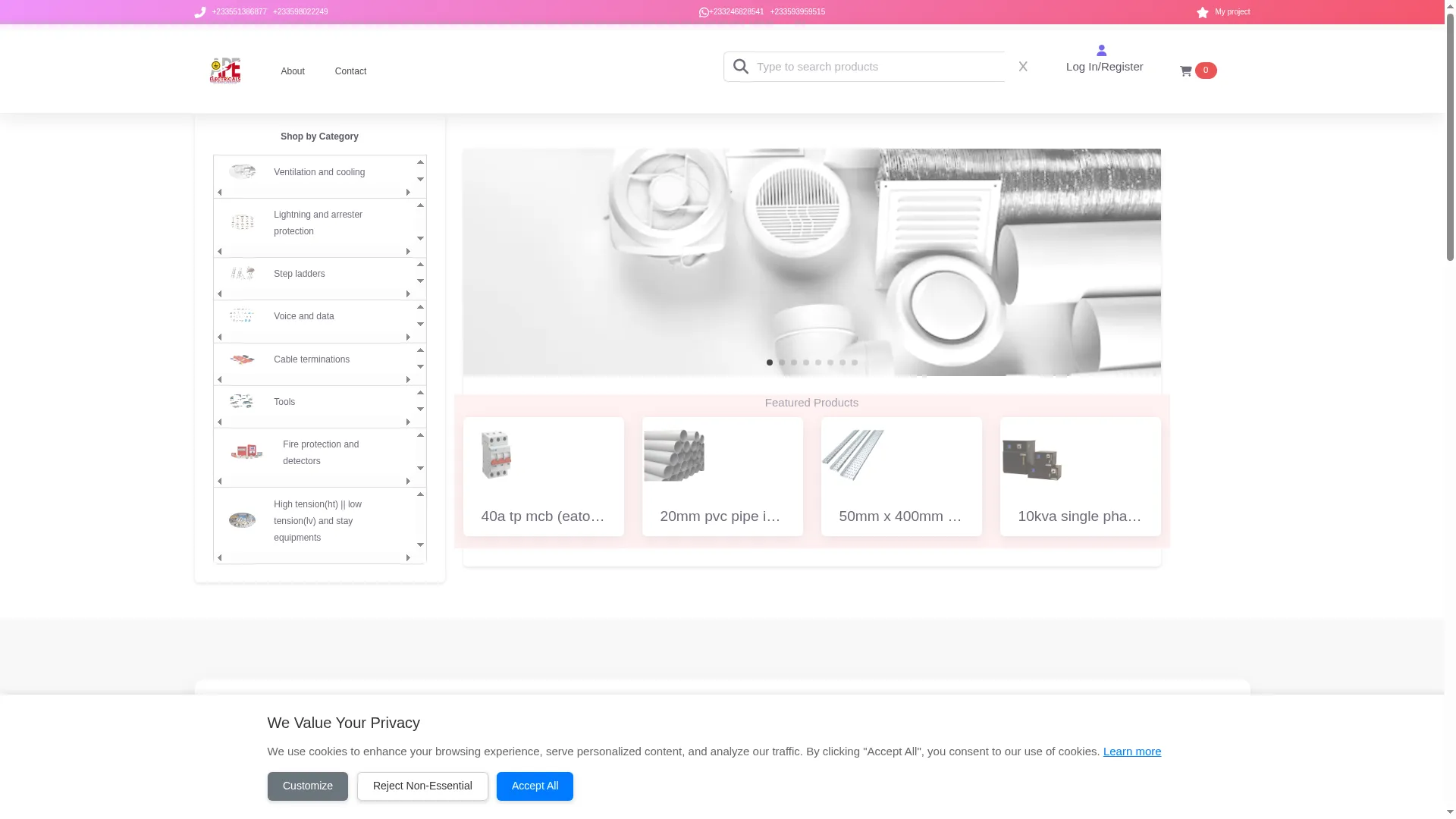The height and width of the screenshot is (819, 1456).
Task: Go to eighth carousel slide dot
Action: point(855,362)
